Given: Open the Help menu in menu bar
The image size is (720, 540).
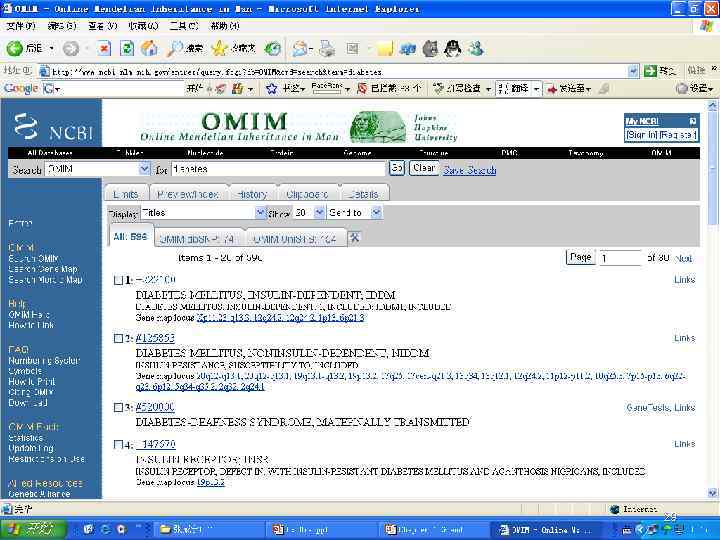Looking at the screenshot, I should 225,26.
